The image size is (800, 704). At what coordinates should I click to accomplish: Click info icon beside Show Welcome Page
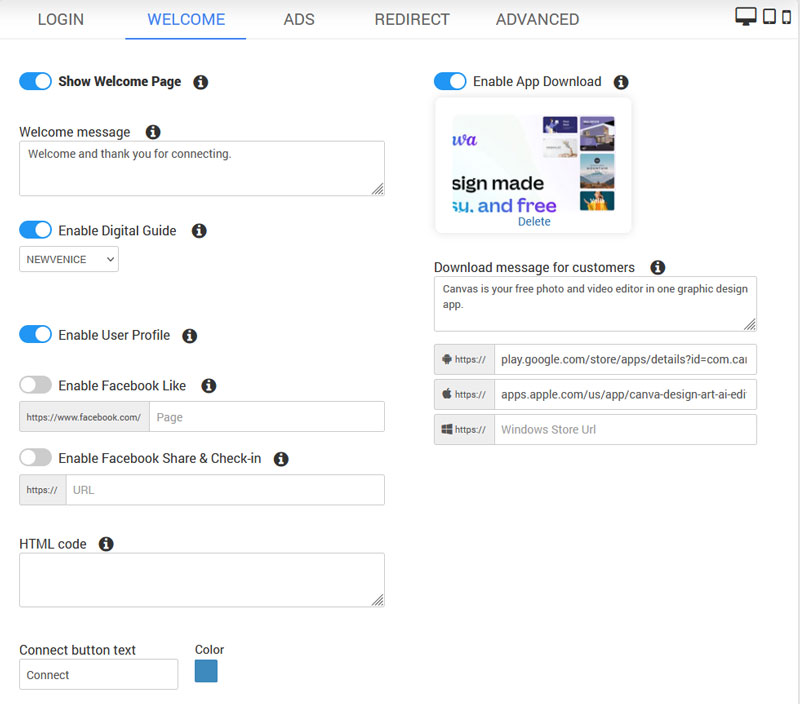click(x=200, y=82)
